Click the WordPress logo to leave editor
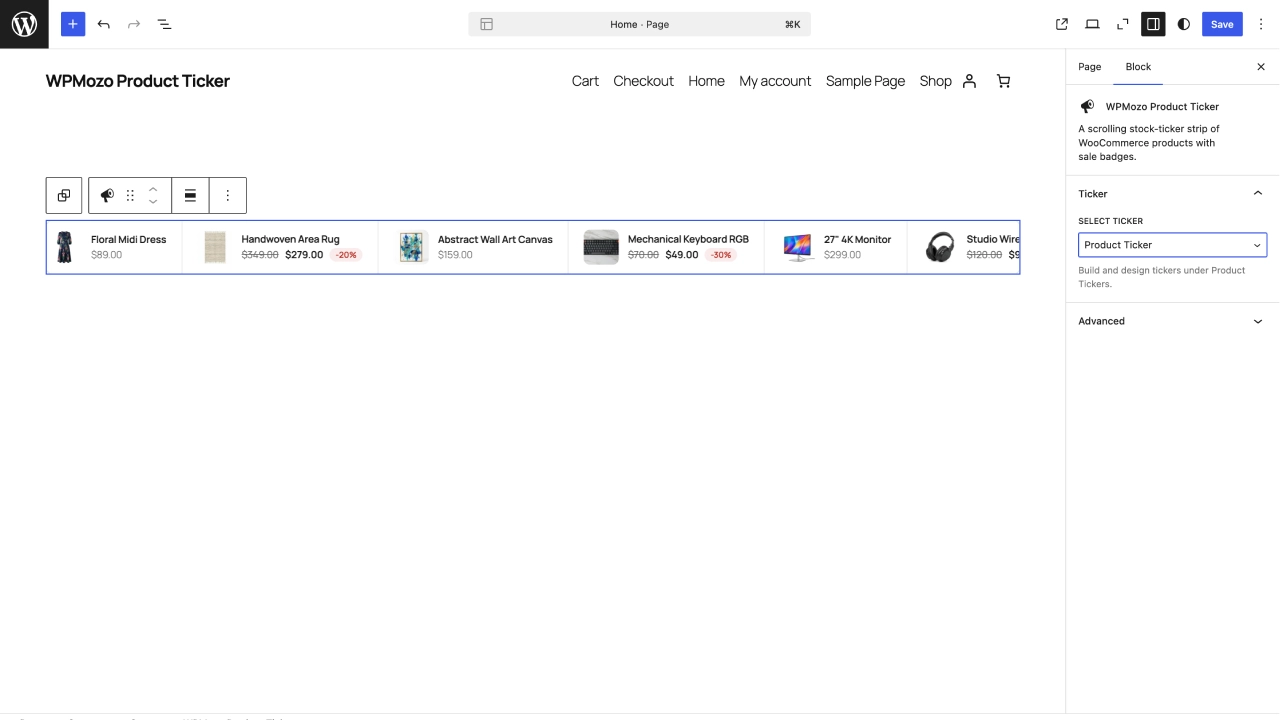Screen dimensions: 1280x720 [24, 24]
